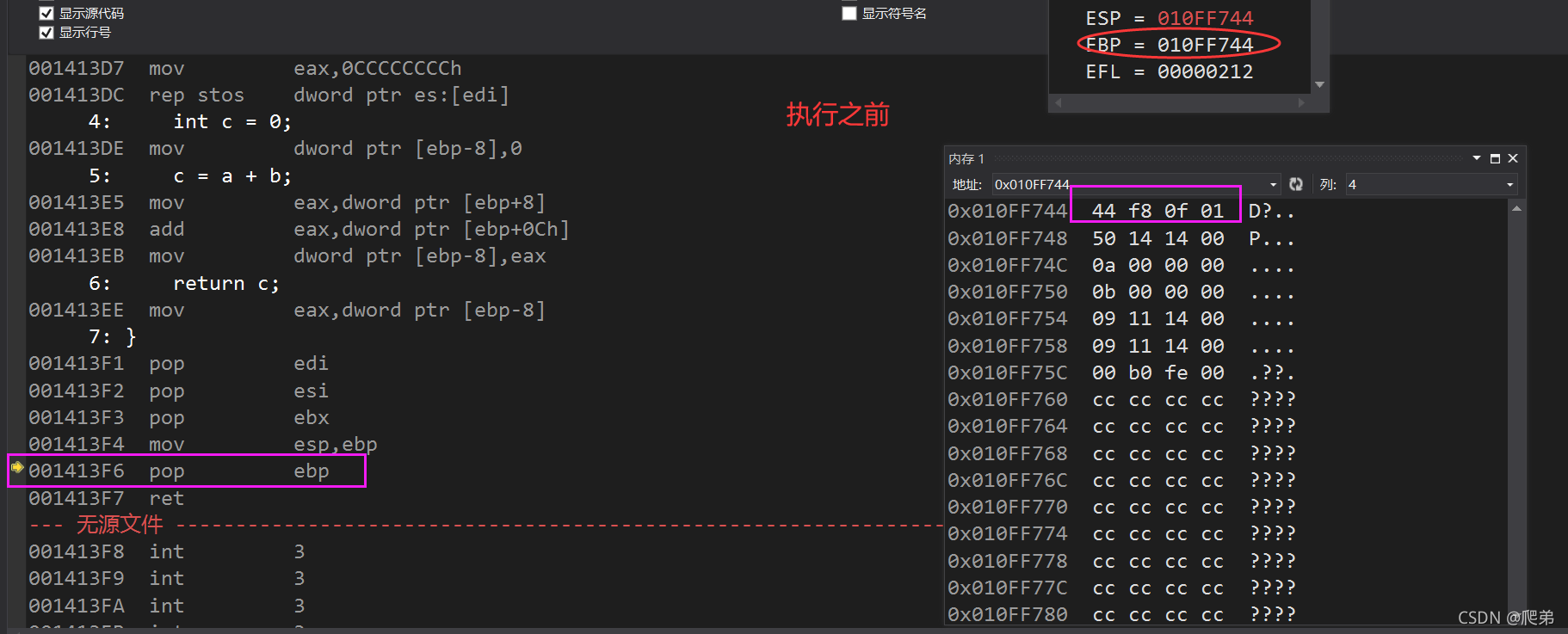Toggle the 显示行号 checkbox
The width and height of the screenshot is (1568, 634).
[46, 33]
